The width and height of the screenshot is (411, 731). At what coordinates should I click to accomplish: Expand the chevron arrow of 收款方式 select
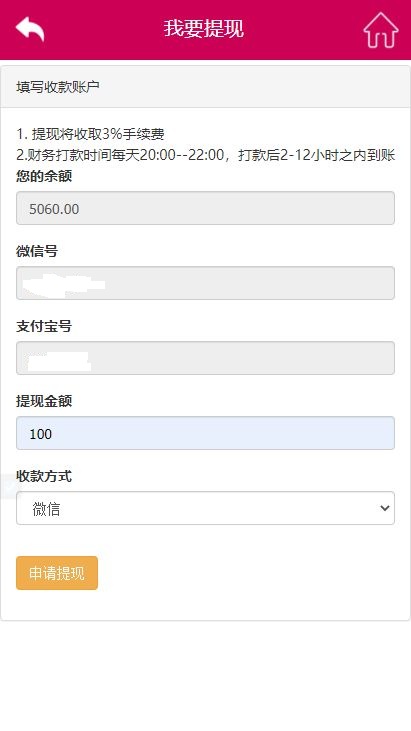point(385,508)
